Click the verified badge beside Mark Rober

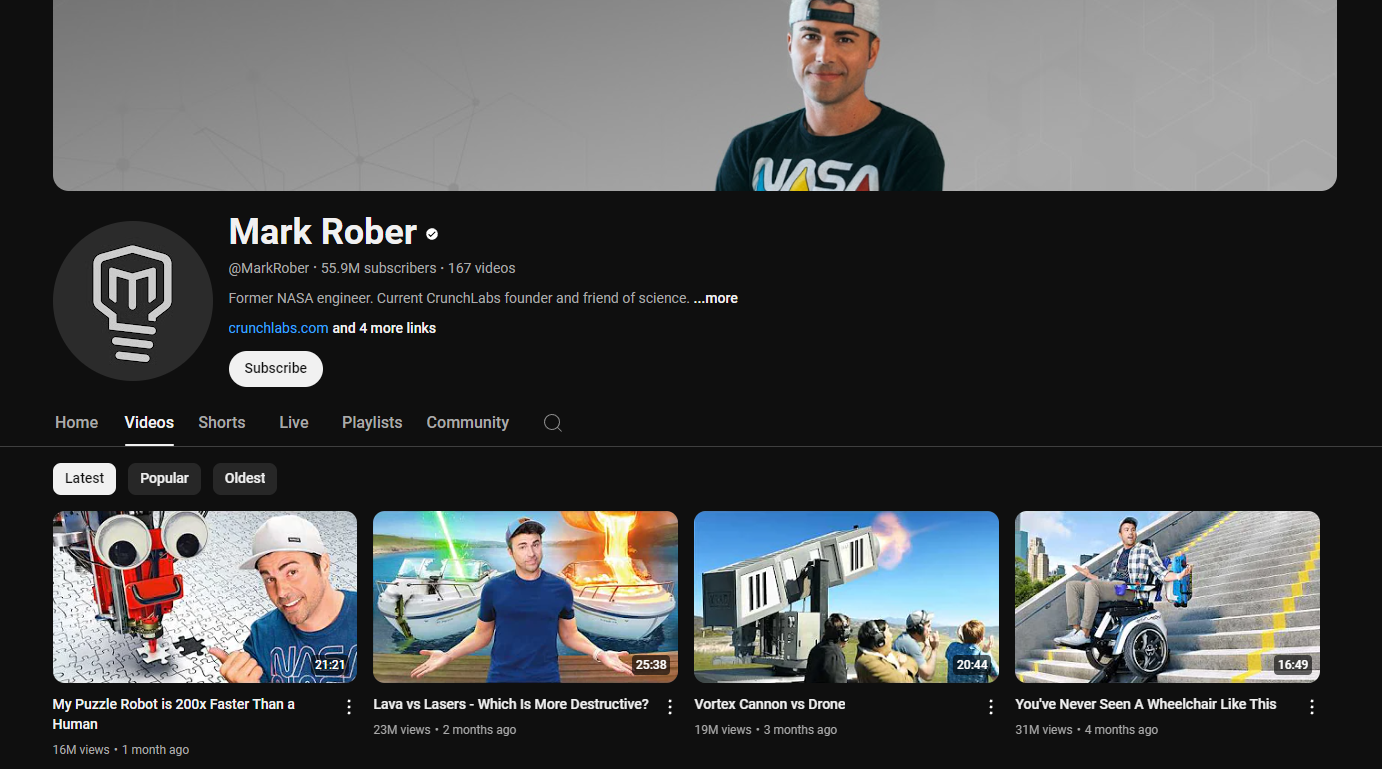pyautogui.click(x=432, y=234)
